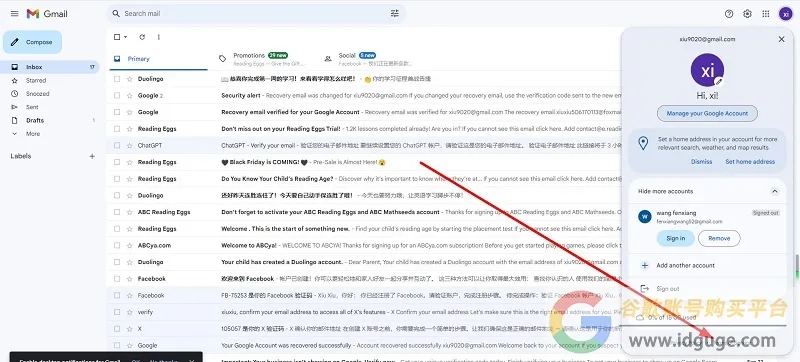Collapse the Hide more accounts chevron
Screen dimensions: 800x362
pos(774,192)
